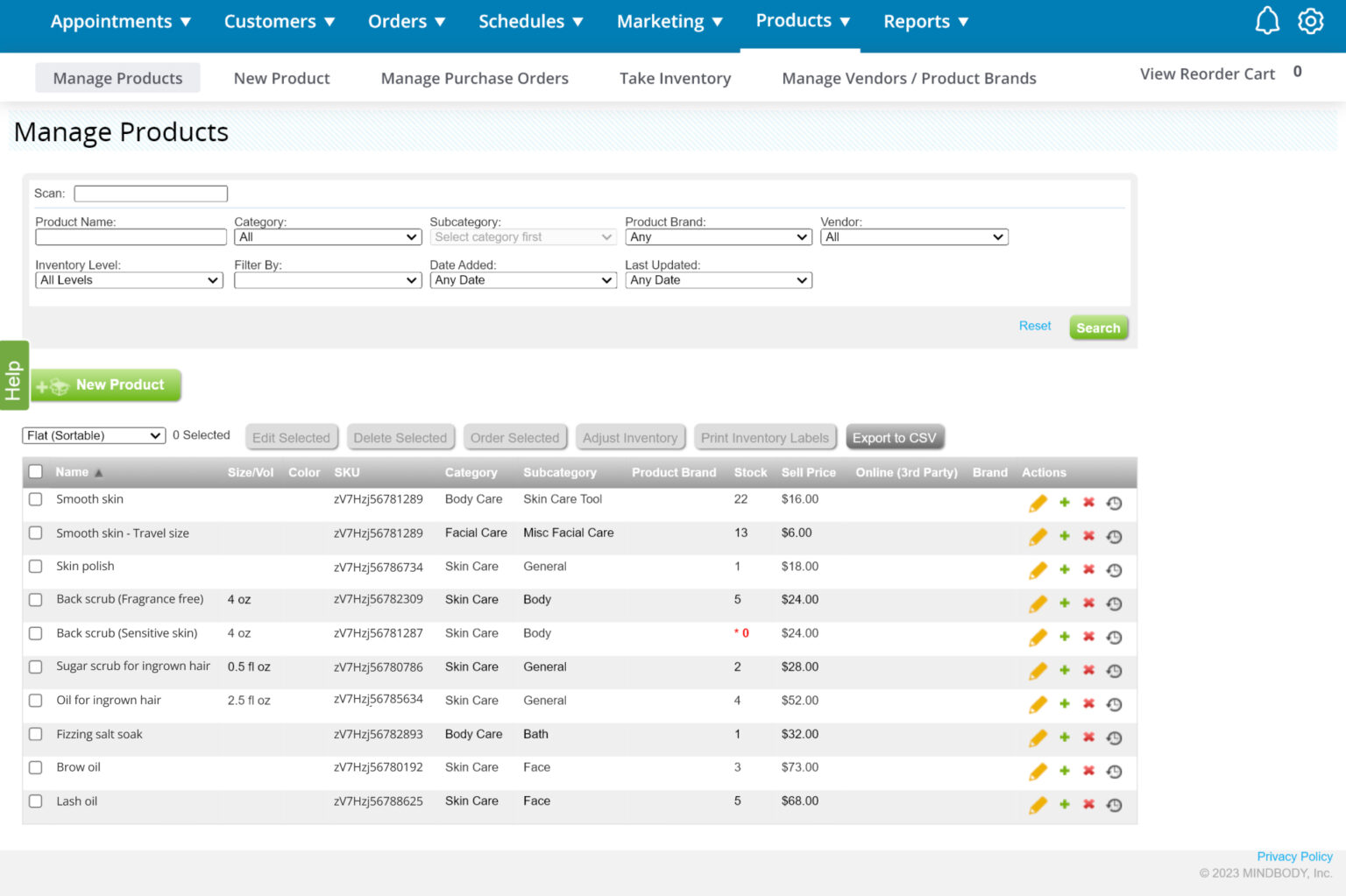Open the Reports menu

point(924,22)
